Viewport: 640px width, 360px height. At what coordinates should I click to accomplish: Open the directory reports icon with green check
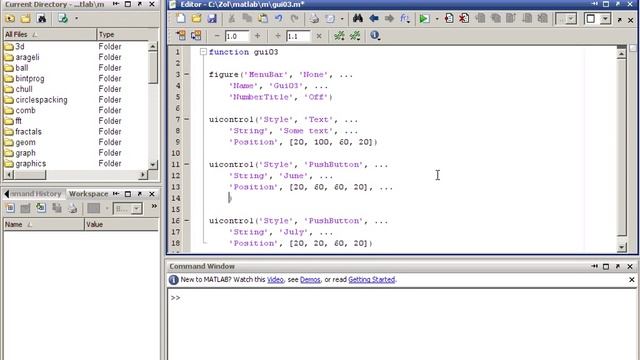click(x=62, y=18)
